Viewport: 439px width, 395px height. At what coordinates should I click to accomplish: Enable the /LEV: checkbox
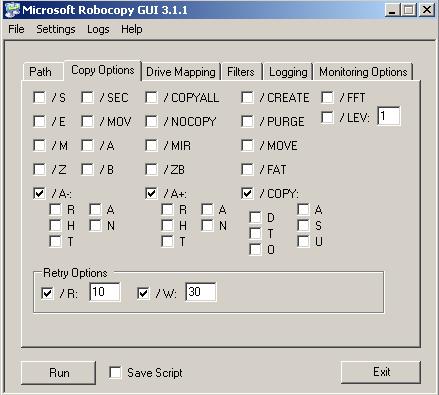pyautogui.click(x=328, y=118)
